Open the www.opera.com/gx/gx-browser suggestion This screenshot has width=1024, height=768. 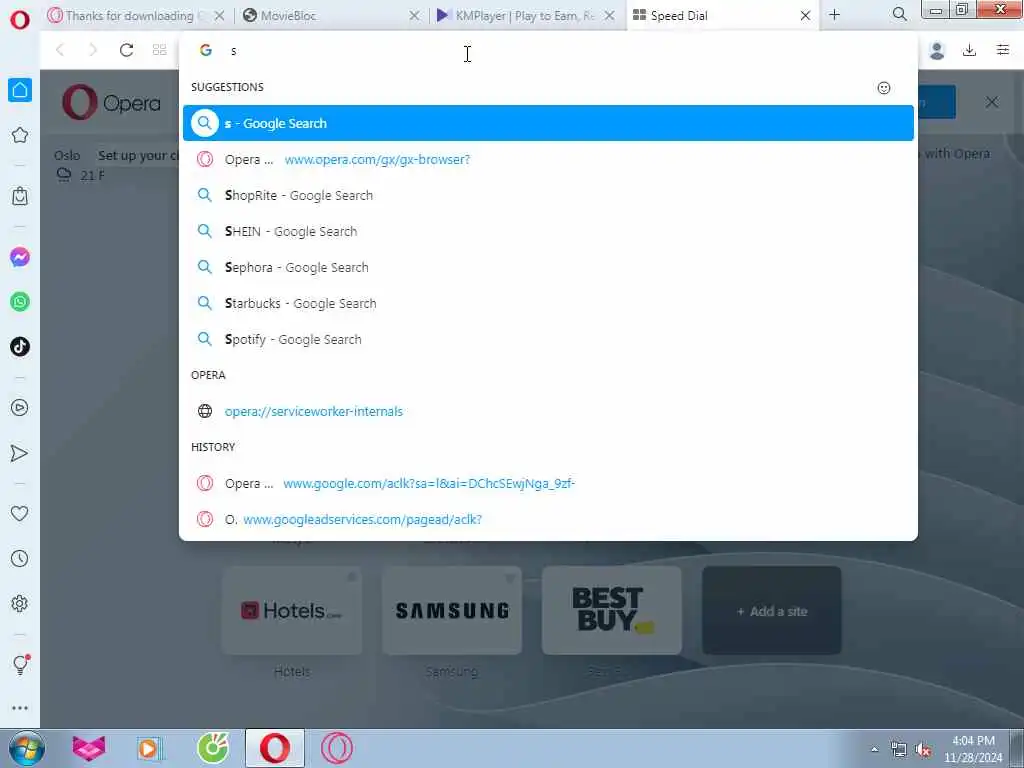[548, 159]
